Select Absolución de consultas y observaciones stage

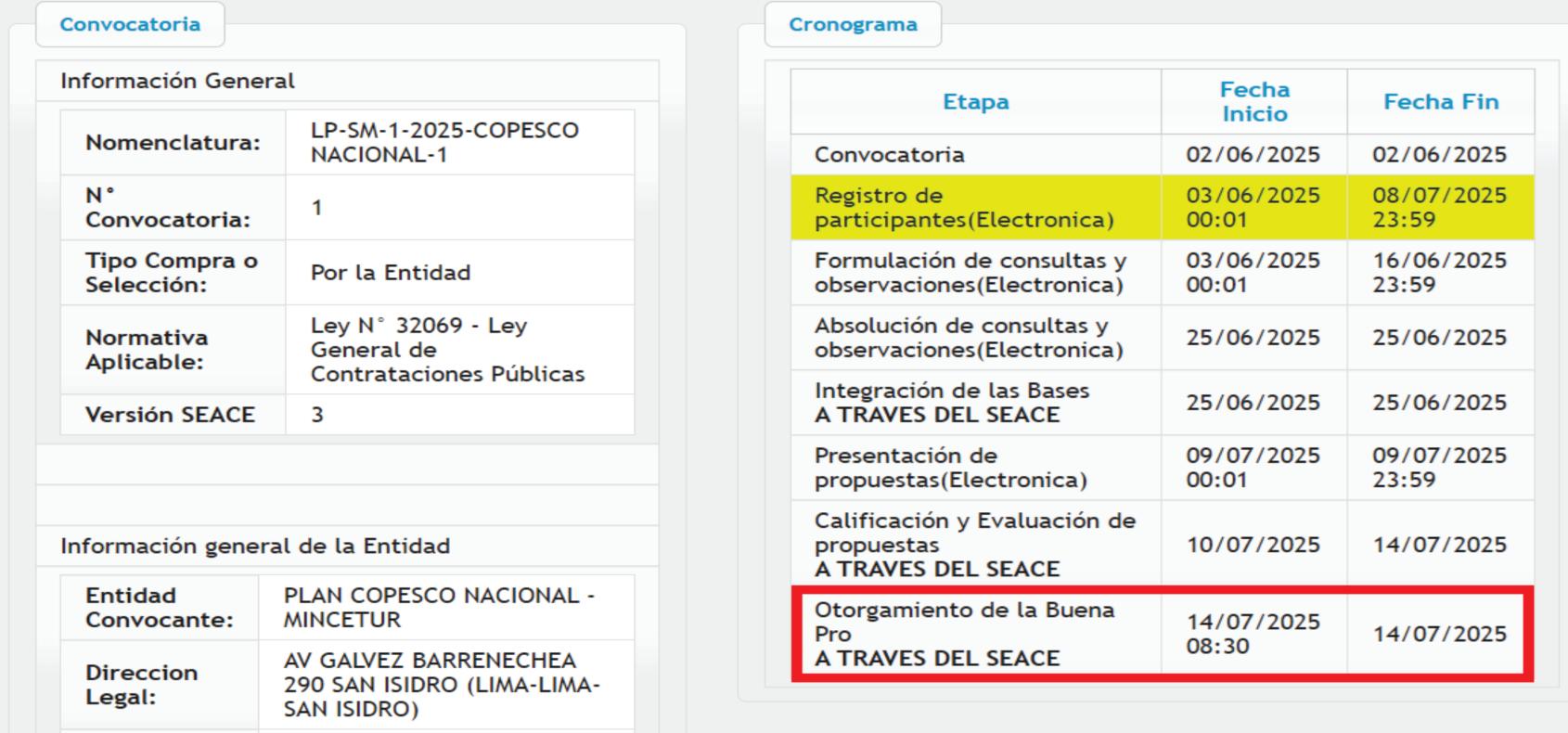968,338
